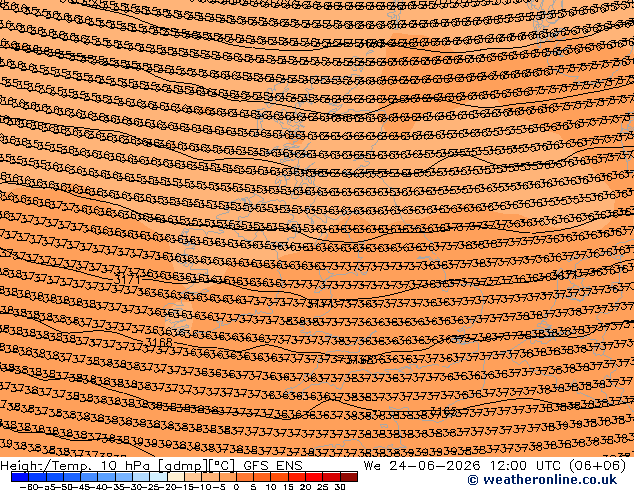
Task: Click the '3171' contour label on the map
Action: (127, 279)
